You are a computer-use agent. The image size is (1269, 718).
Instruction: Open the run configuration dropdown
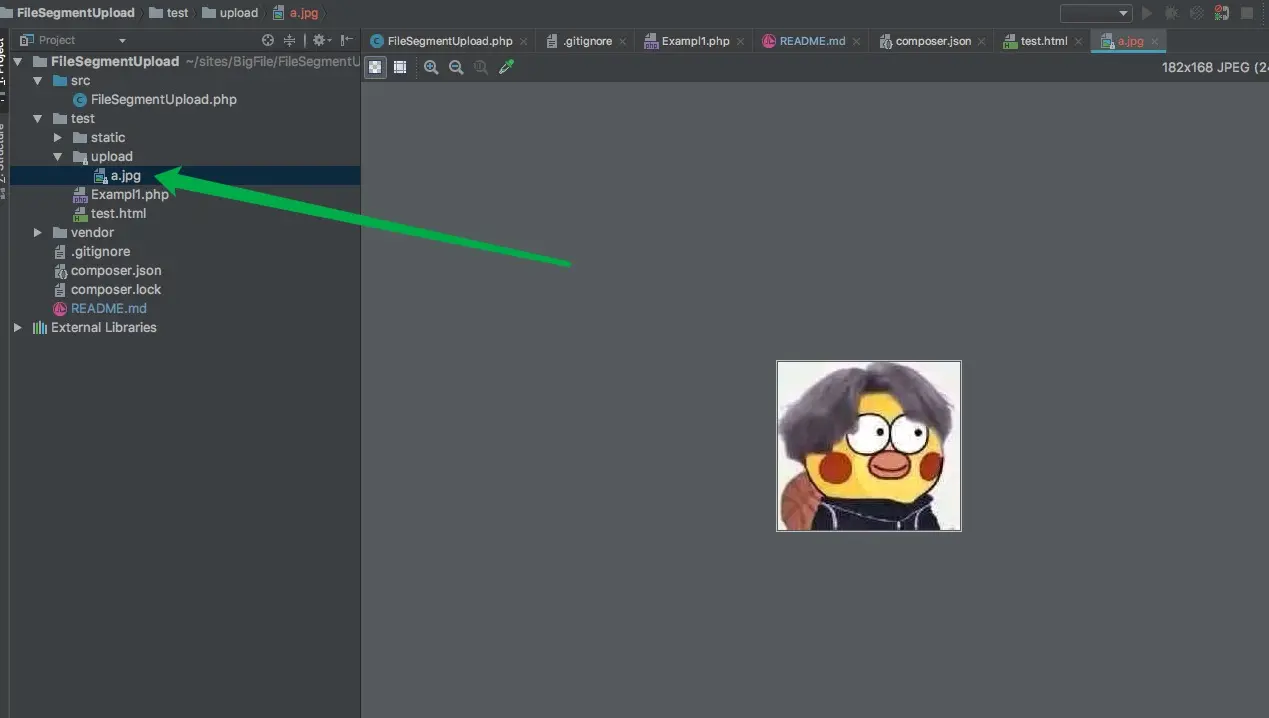1096,13
